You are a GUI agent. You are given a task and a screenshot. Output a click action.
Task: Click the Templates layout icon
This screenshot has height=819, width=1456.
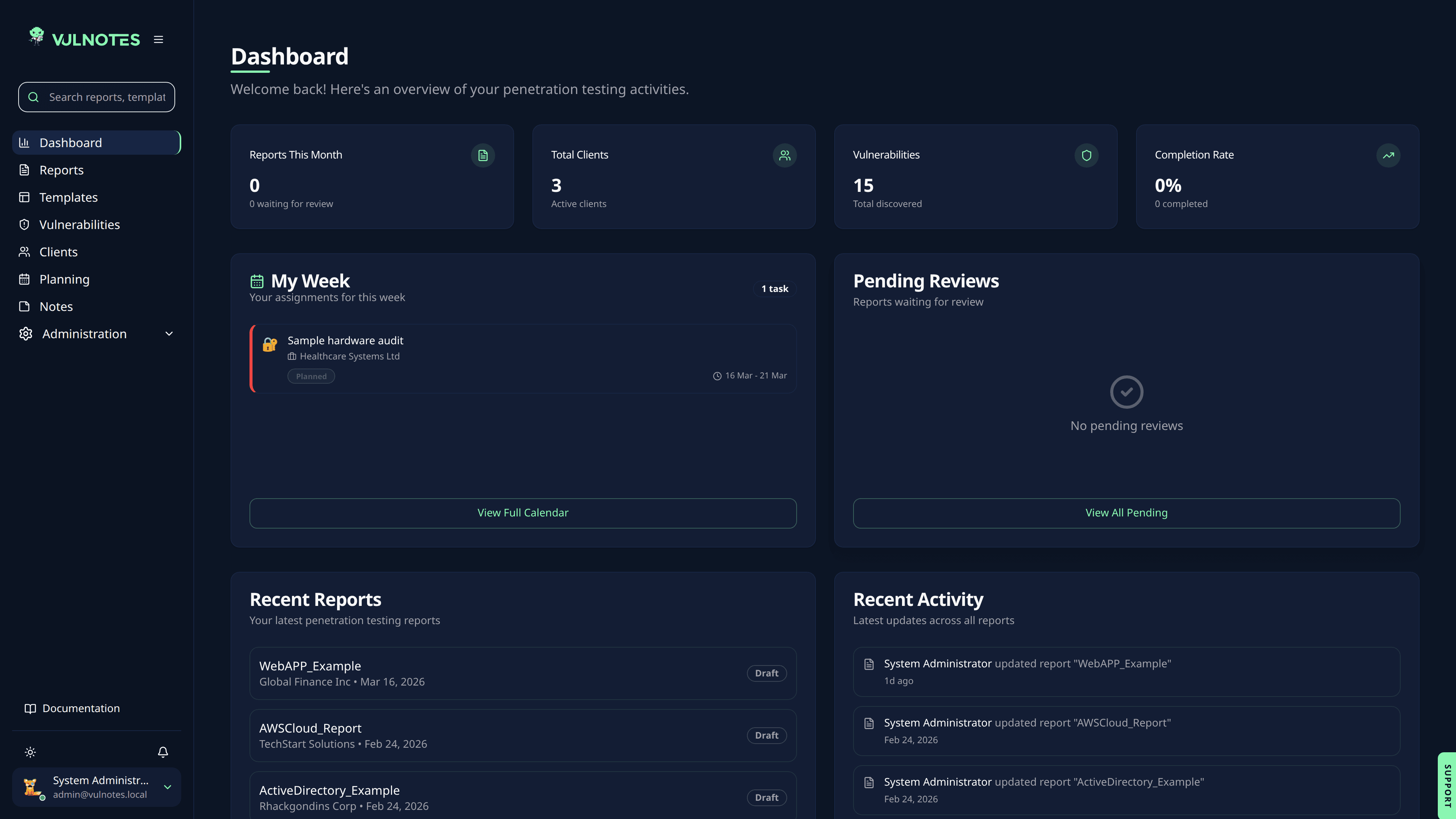tap(24, 197)
